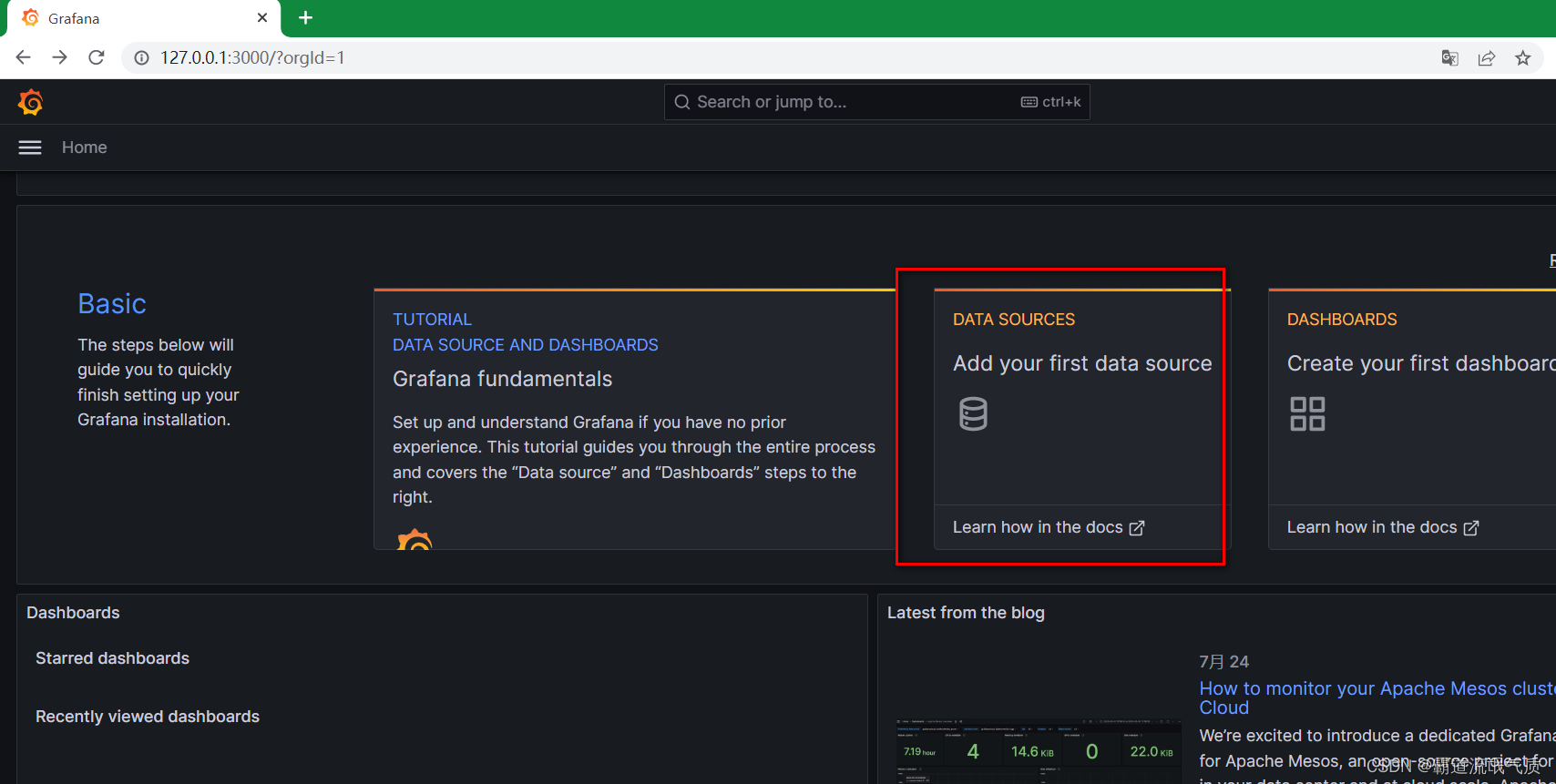The height and width of the screenshot is (784, 1556).
Task: Click the Recently viewed dashboards heading
Action: 148,717
